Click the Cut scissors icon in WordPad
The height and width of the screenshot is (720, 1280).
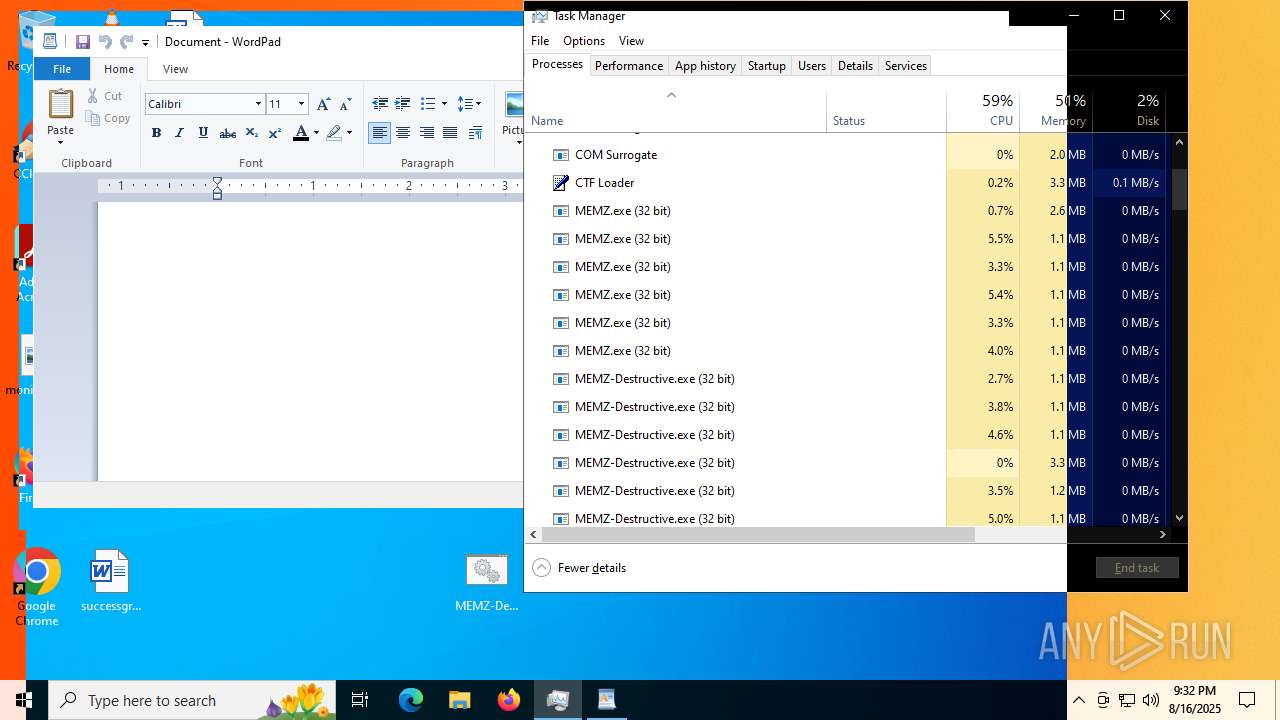[x=93, y=96]
